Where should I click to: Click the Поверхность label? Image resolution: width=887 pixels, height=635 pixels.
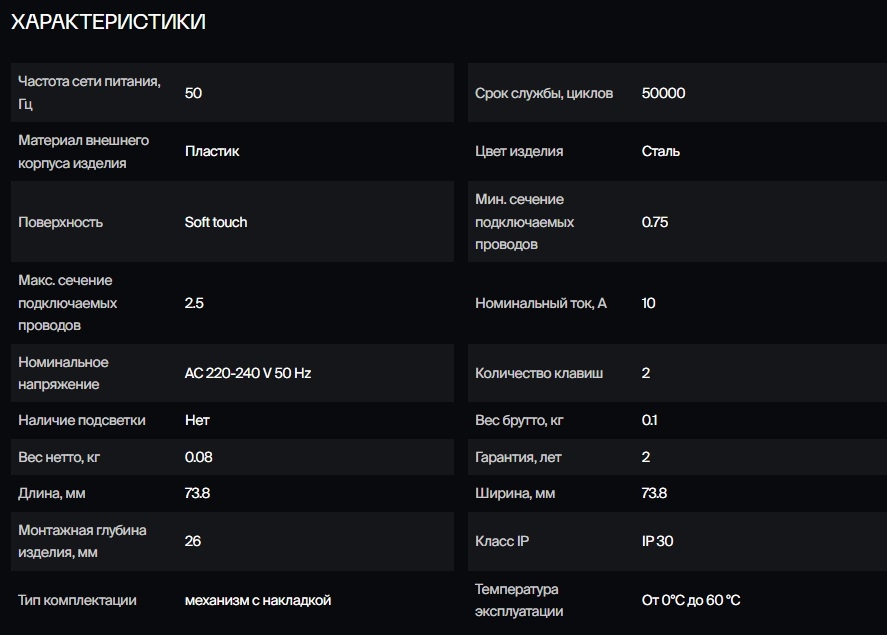click(x=60, y=222)
